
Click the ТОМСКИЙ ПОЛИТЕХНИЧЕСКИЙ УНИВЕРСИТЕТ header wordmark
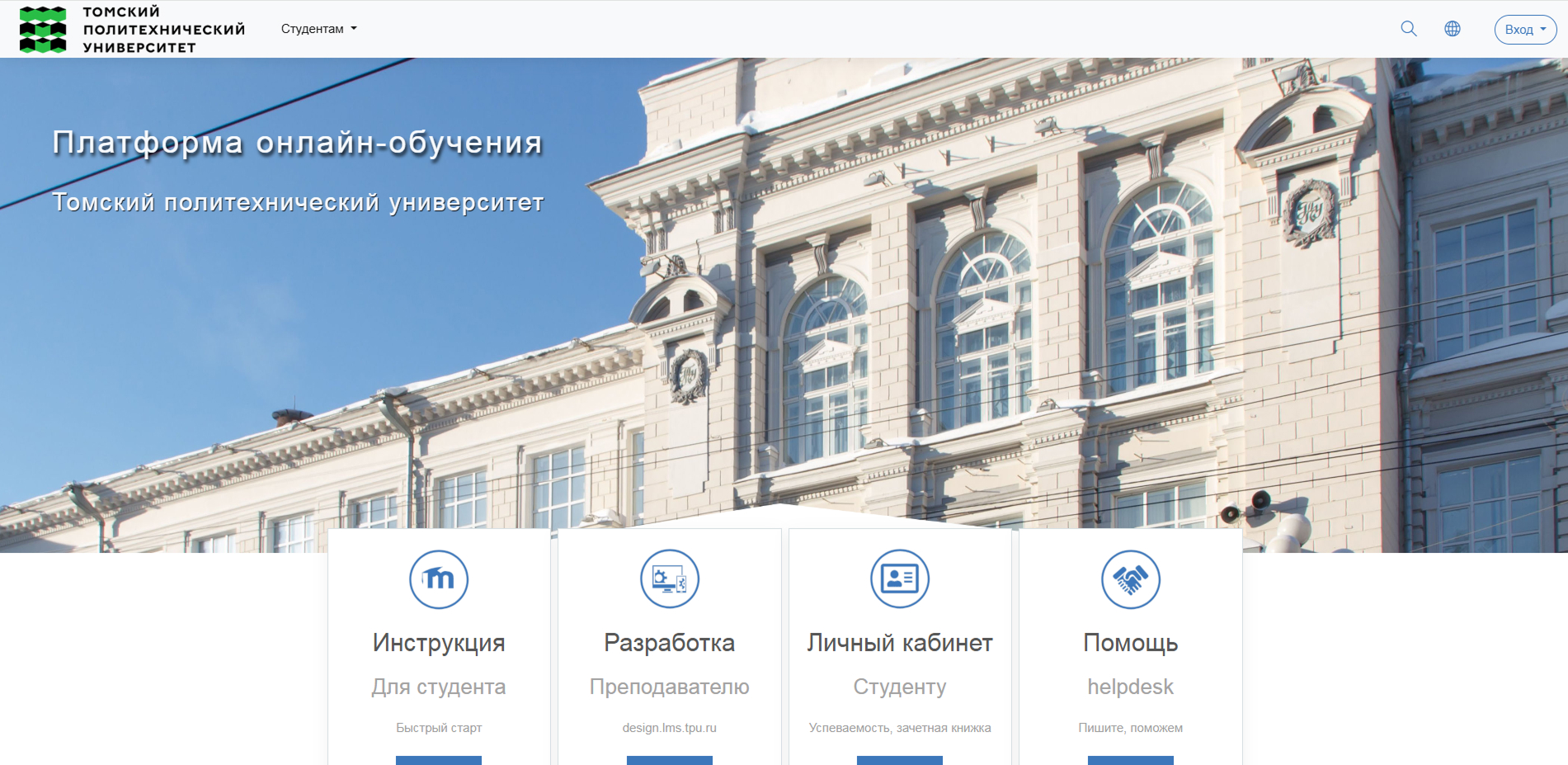coord(164,30)
